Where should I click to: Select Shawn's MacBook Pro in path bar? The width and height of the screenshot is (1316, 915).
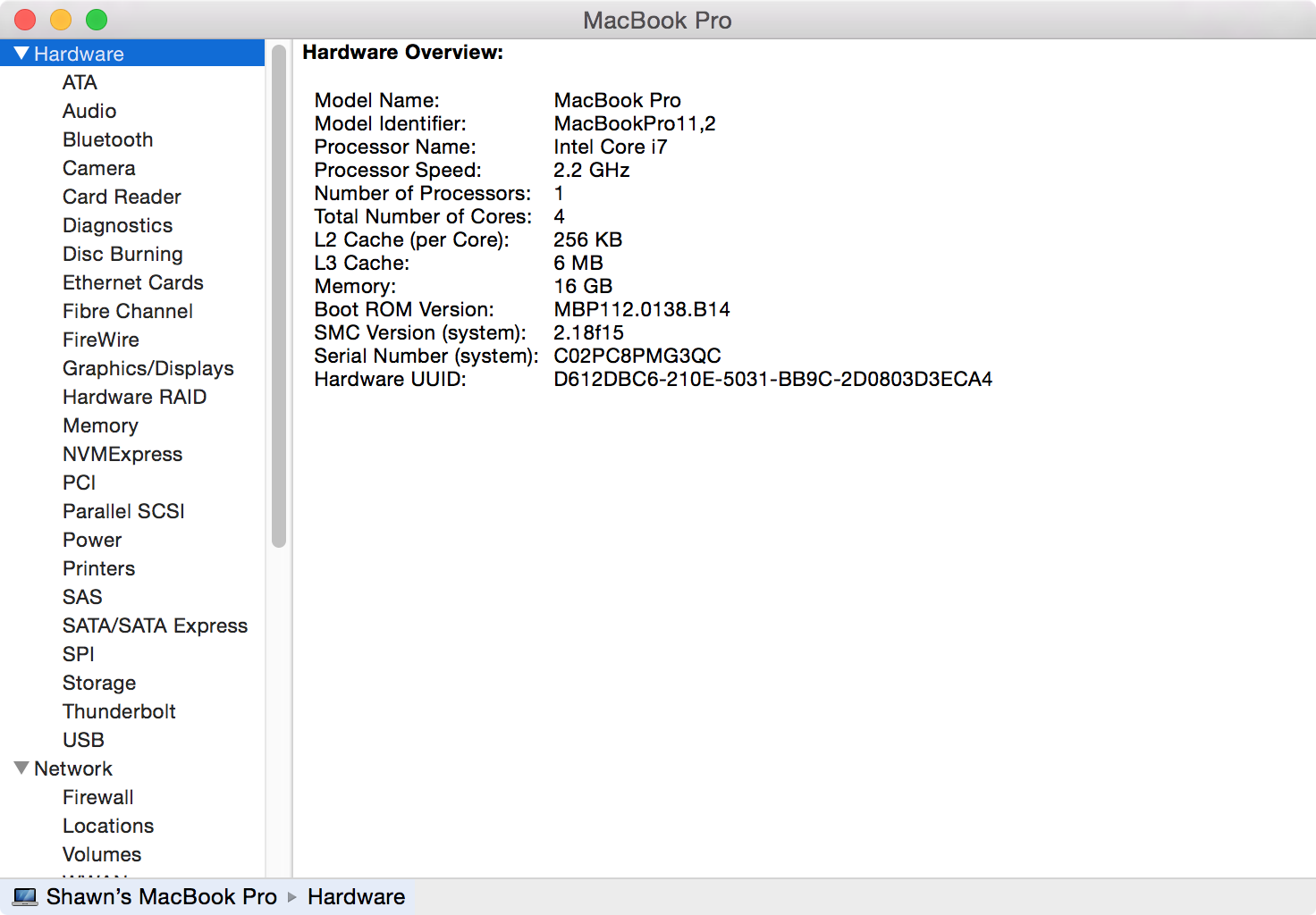(x=162, y=896)
